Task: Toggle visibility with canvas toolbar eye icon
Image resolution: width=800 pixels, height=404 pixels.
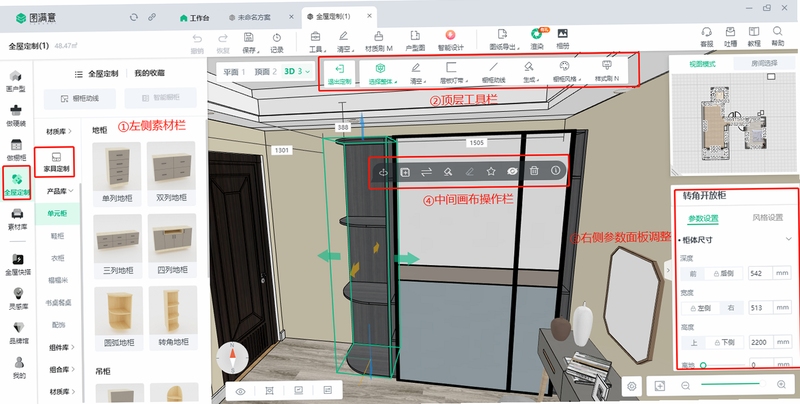Action: [x=512, y=171]
